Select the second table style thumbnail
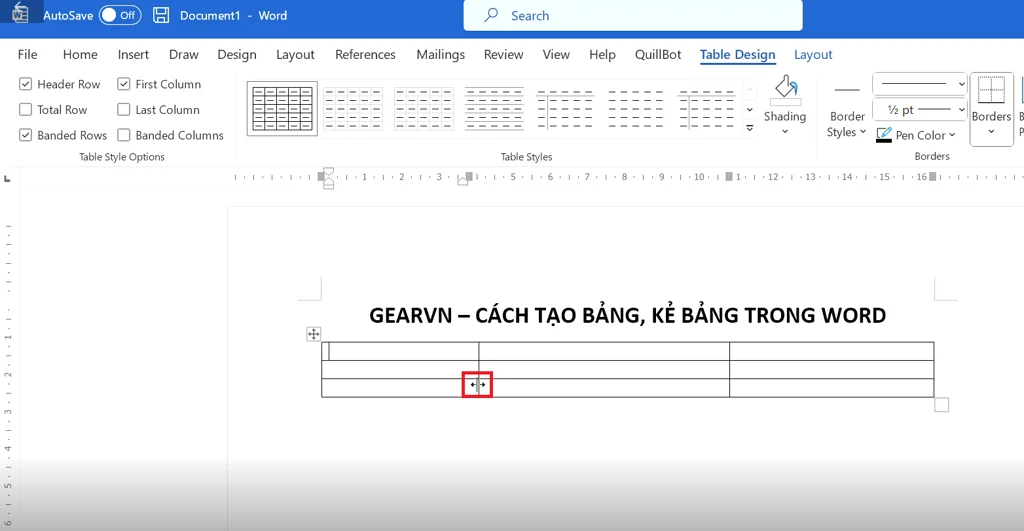This screenshot has width=1024, height=531. coord(353,108)
